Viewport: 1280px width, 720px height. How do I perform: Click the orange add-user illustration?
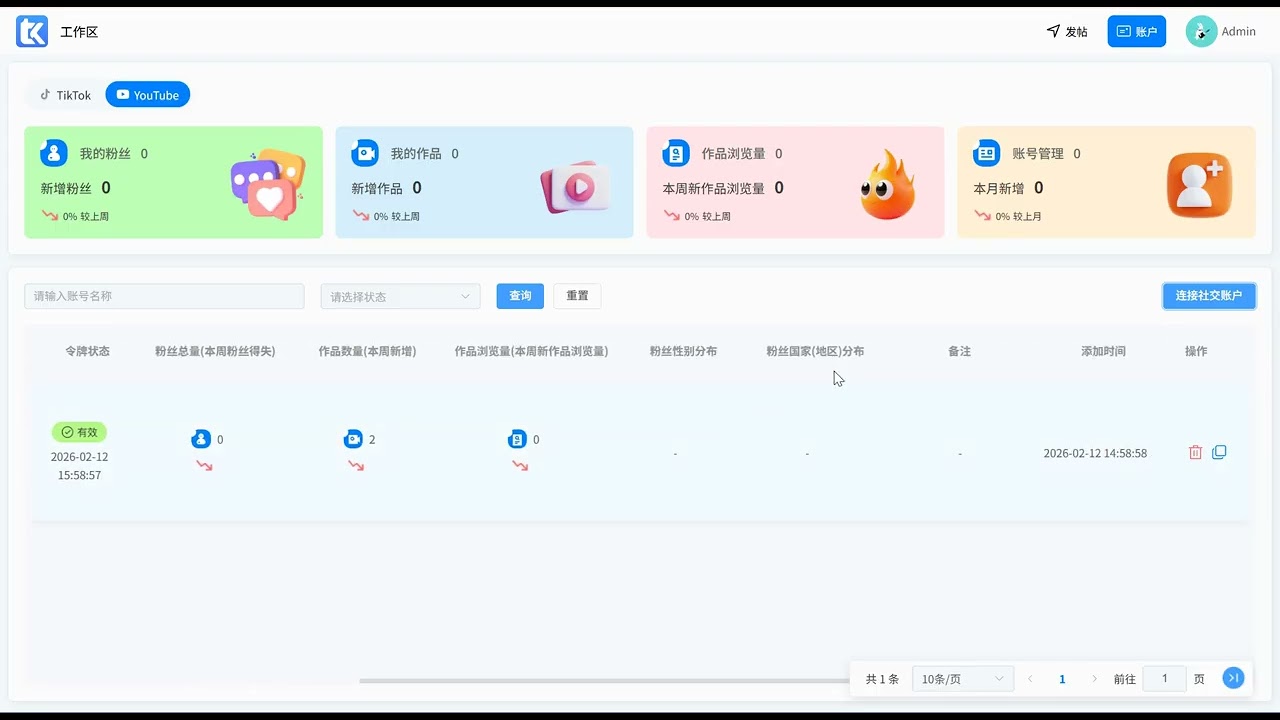pos(1199,185)
